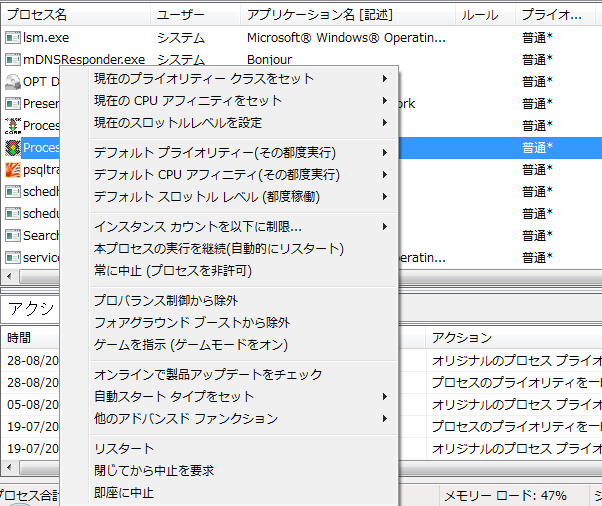Screen dimensions: 602x506
Task: Toggle プロバランス制御から除外 option
Action: [x=166, y=300]
